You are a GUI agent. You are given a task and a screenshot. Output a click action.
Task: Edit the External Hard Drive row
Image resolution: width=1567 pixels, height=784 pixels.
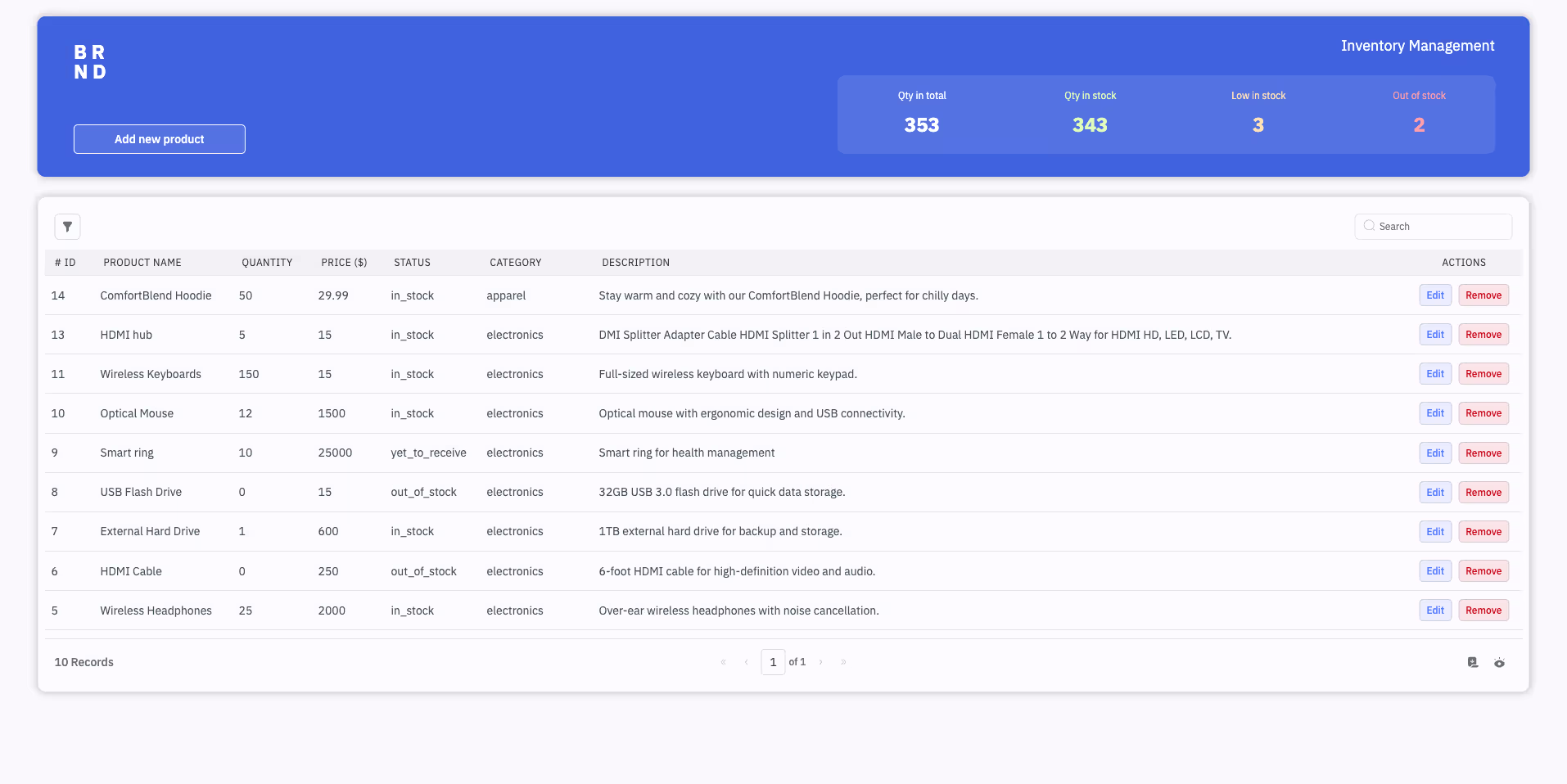pos(1435,532)
